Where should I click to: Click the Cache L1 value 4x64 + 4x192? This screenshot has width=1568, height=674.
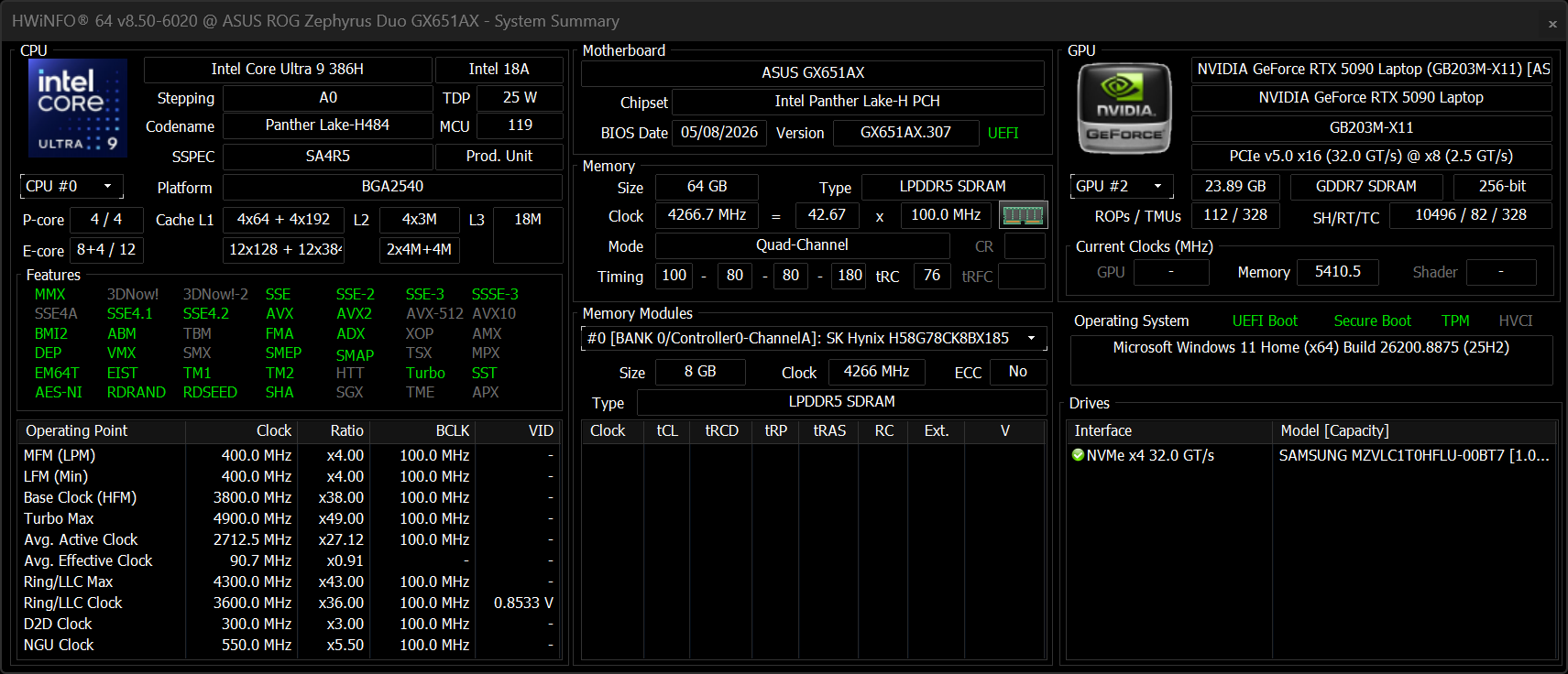[x=283, y=220]
